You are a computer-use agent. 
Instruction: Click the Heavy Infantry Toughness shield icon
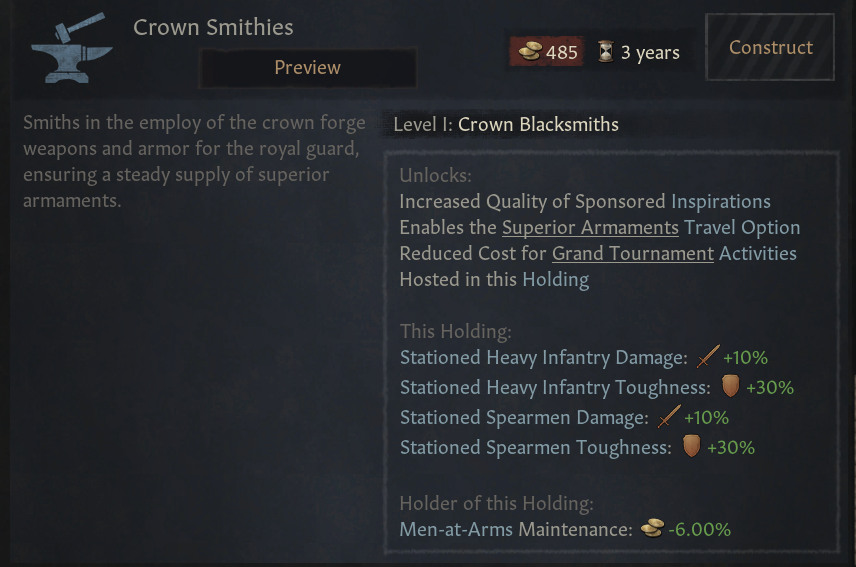pyautogui.click(x=730, y=386)
